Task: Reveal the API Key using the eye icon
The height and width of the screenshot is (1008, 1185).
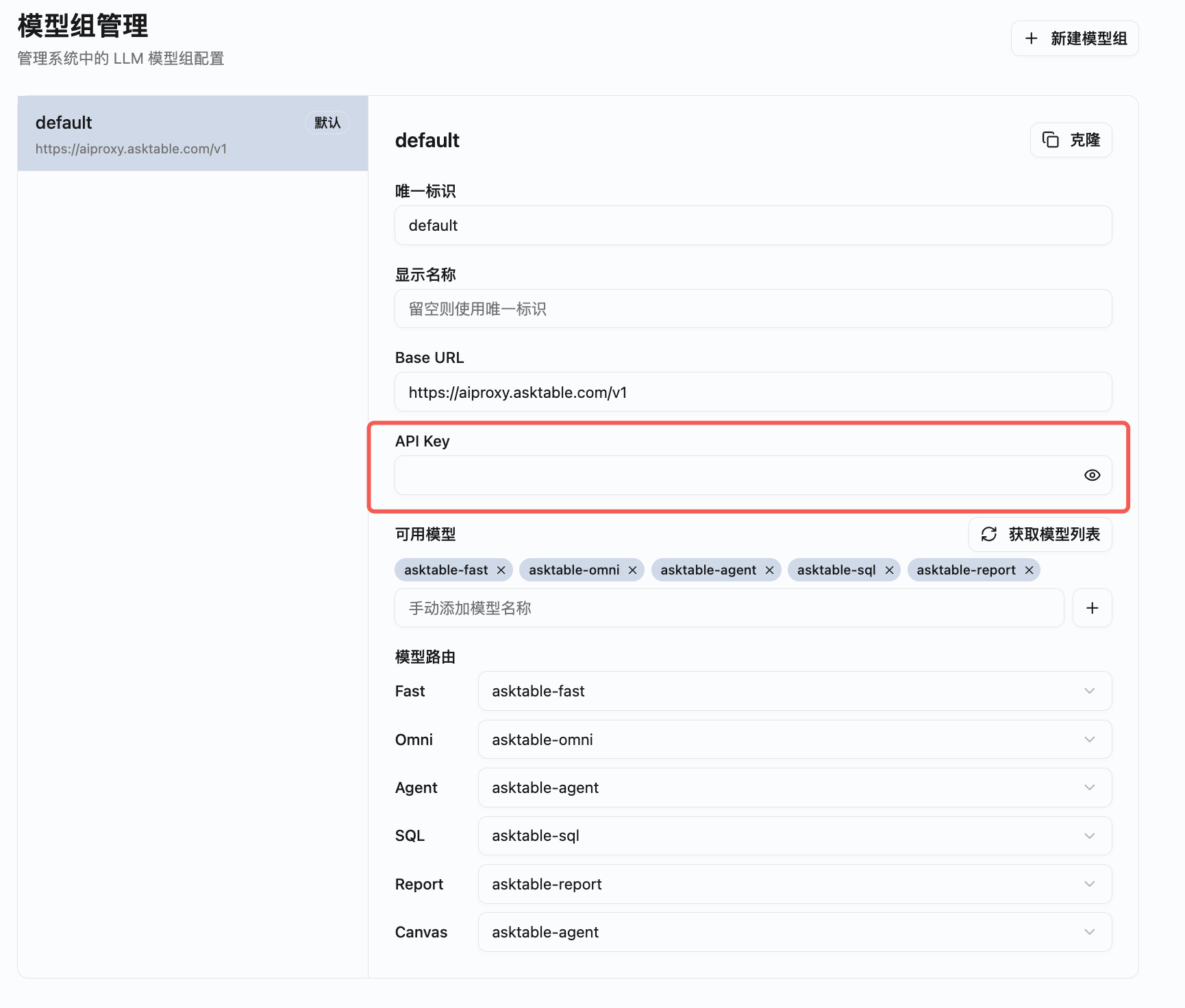Action: coord(1092,475)
